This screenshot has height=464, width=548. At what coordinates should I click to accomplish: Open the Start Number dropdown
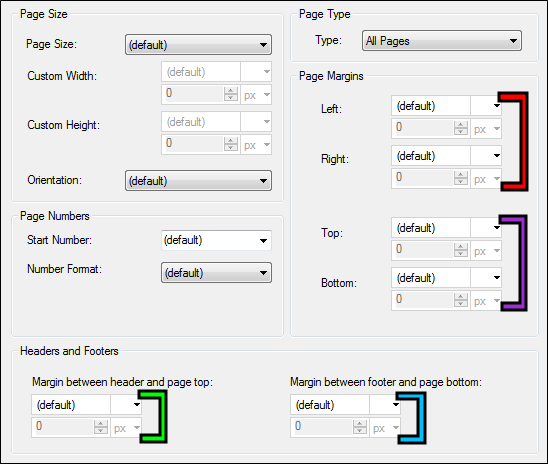pyautogui.click(x=216, y=240)
